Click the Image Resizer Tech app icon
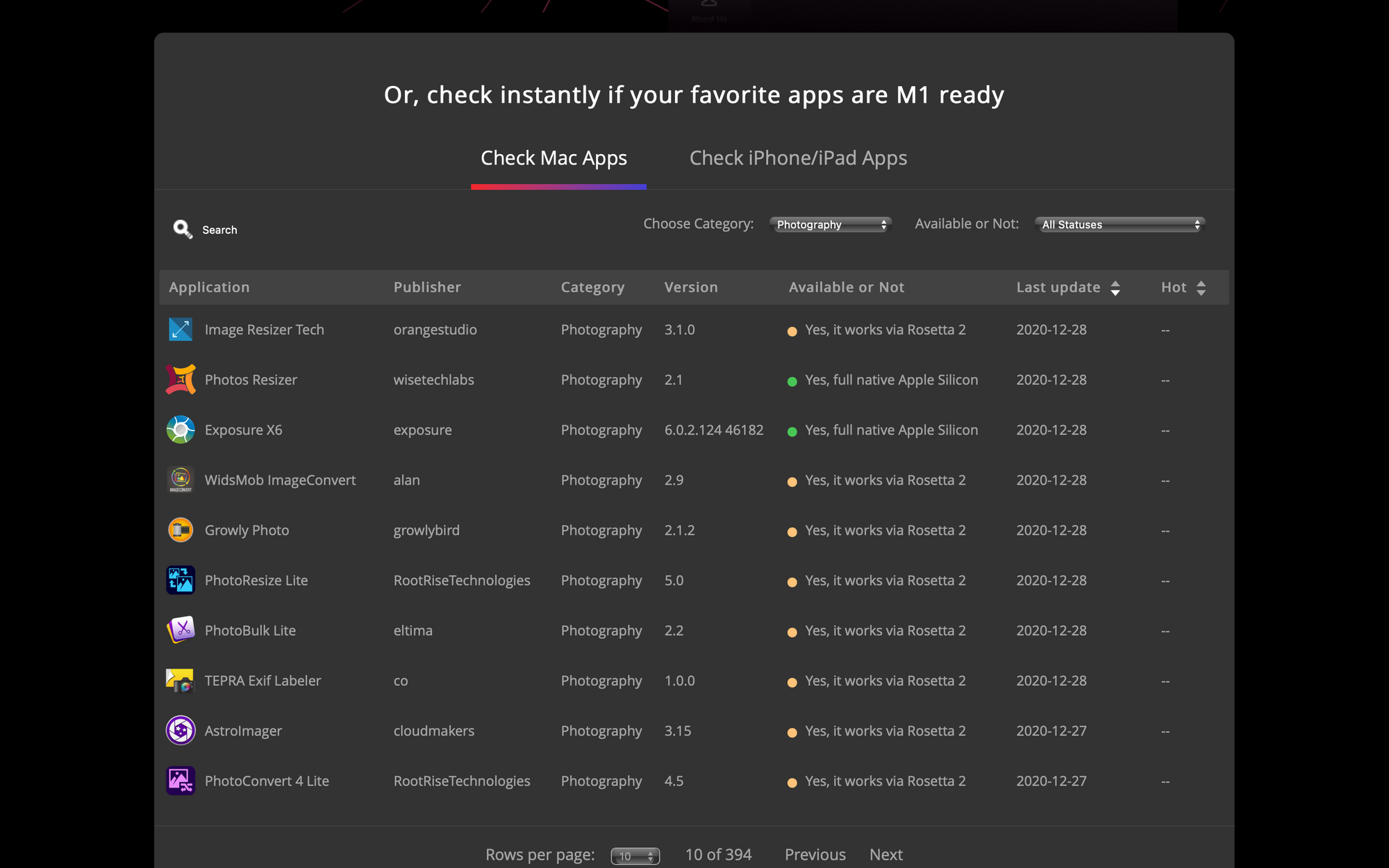Image resolution: width=1389 pixels, height=868 pixels. pos(181,330)
